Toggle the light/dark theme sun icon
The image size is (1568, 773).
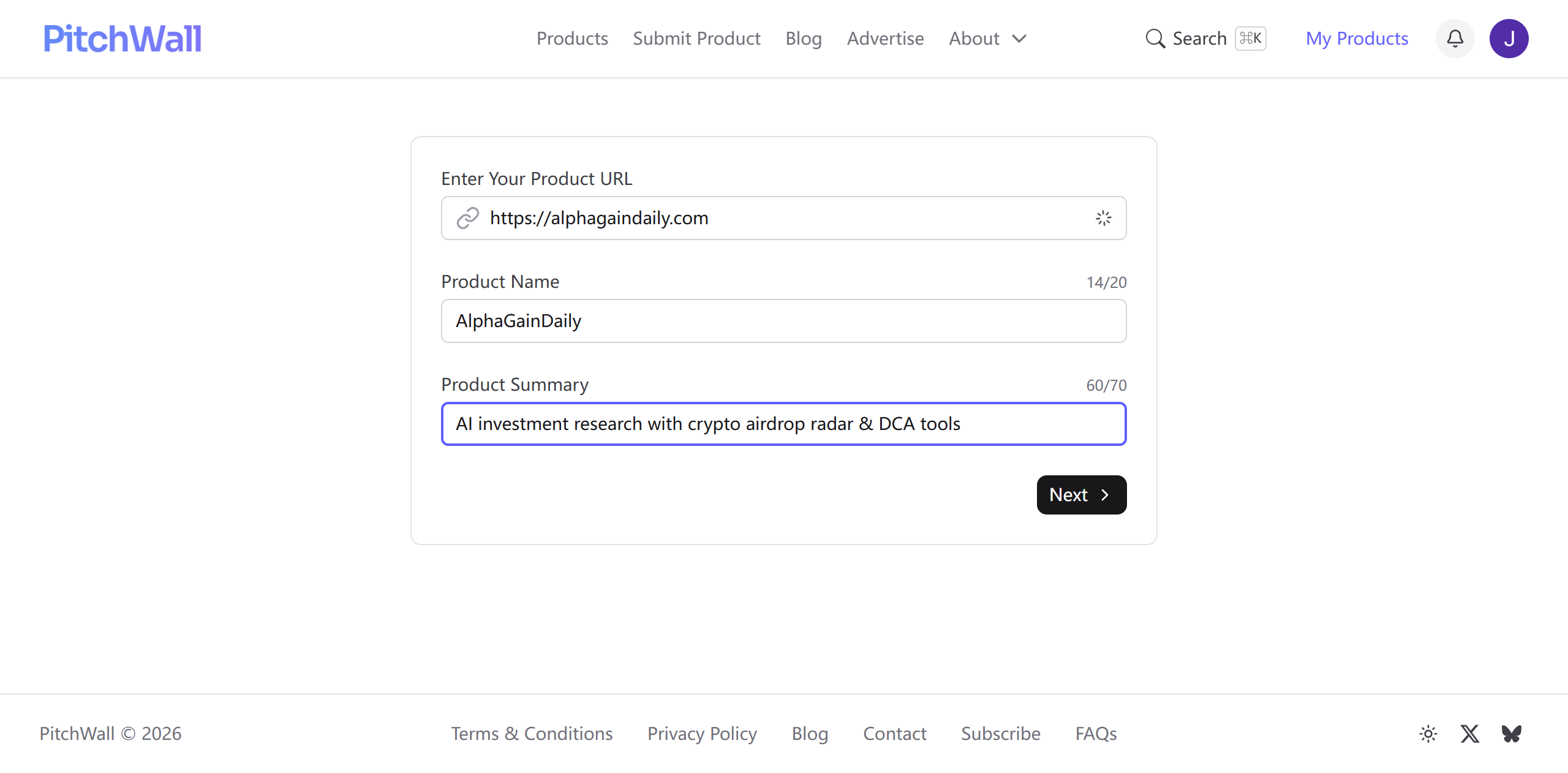click(1428, 733)
